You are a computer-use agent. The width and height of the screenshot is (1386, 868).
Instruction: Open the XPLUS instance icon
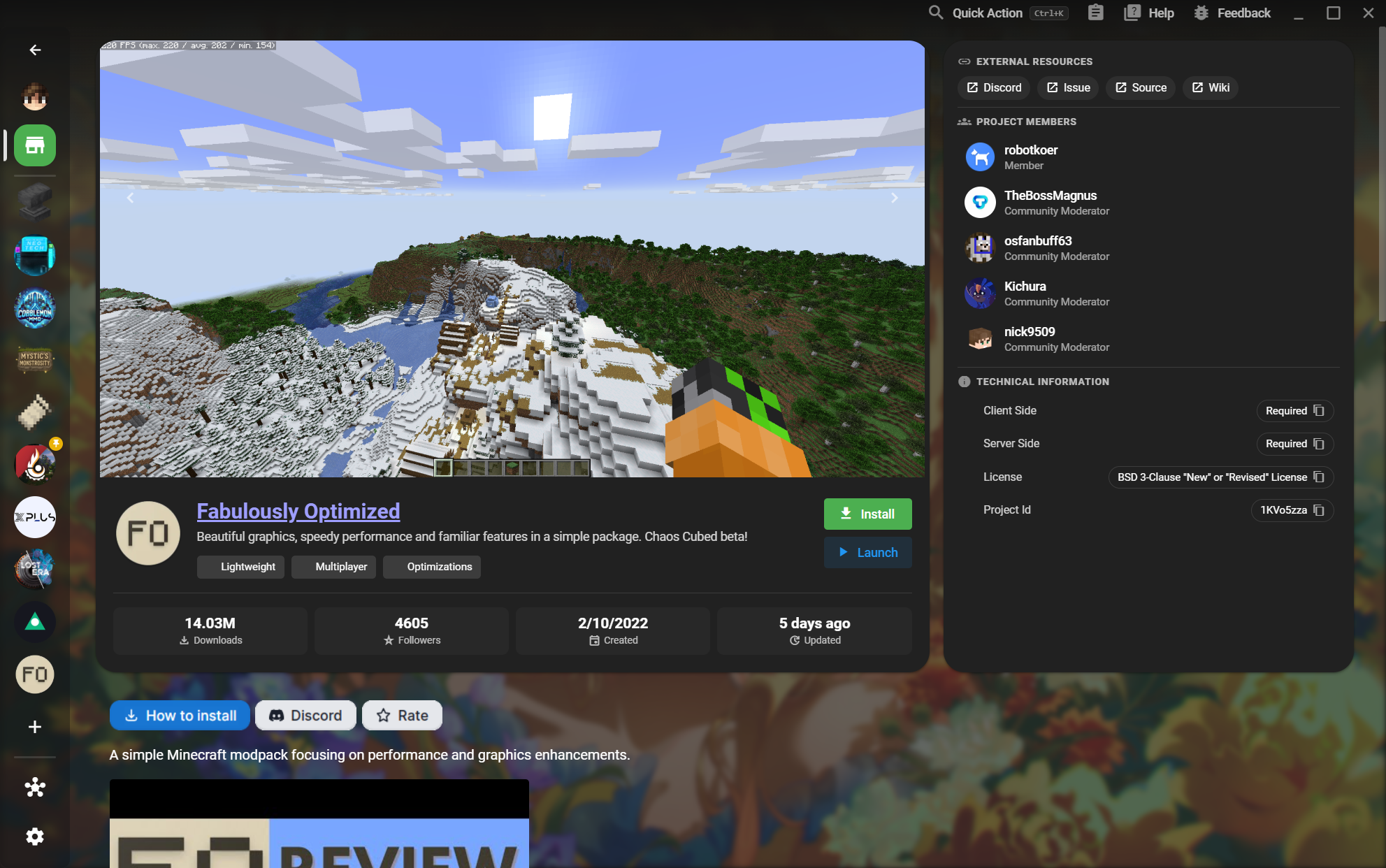[35, 517]
